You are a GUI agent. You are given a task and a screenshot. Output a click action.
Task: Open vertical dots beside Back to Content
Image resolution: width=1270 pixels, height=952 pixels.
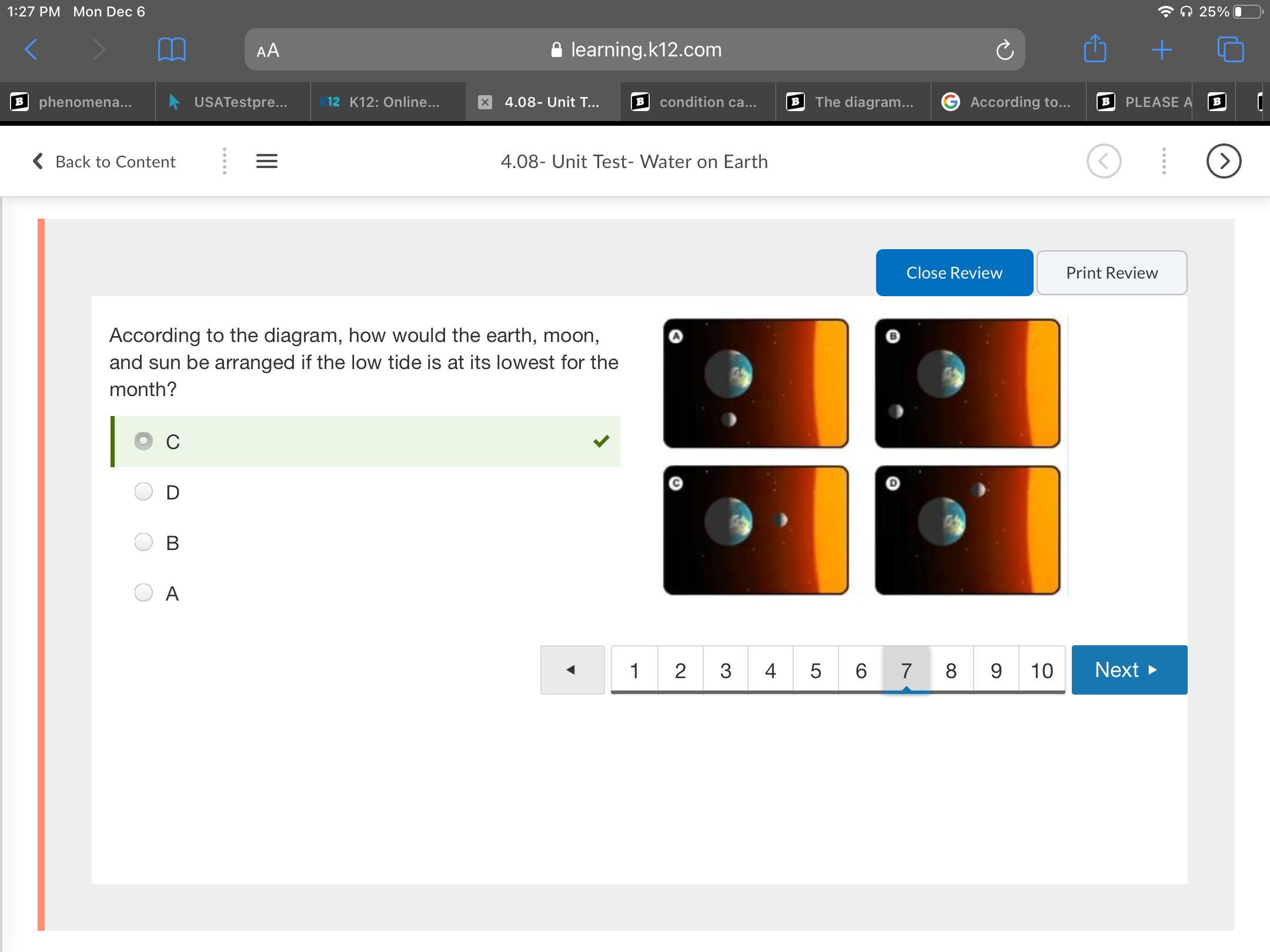tap(224, 161)
